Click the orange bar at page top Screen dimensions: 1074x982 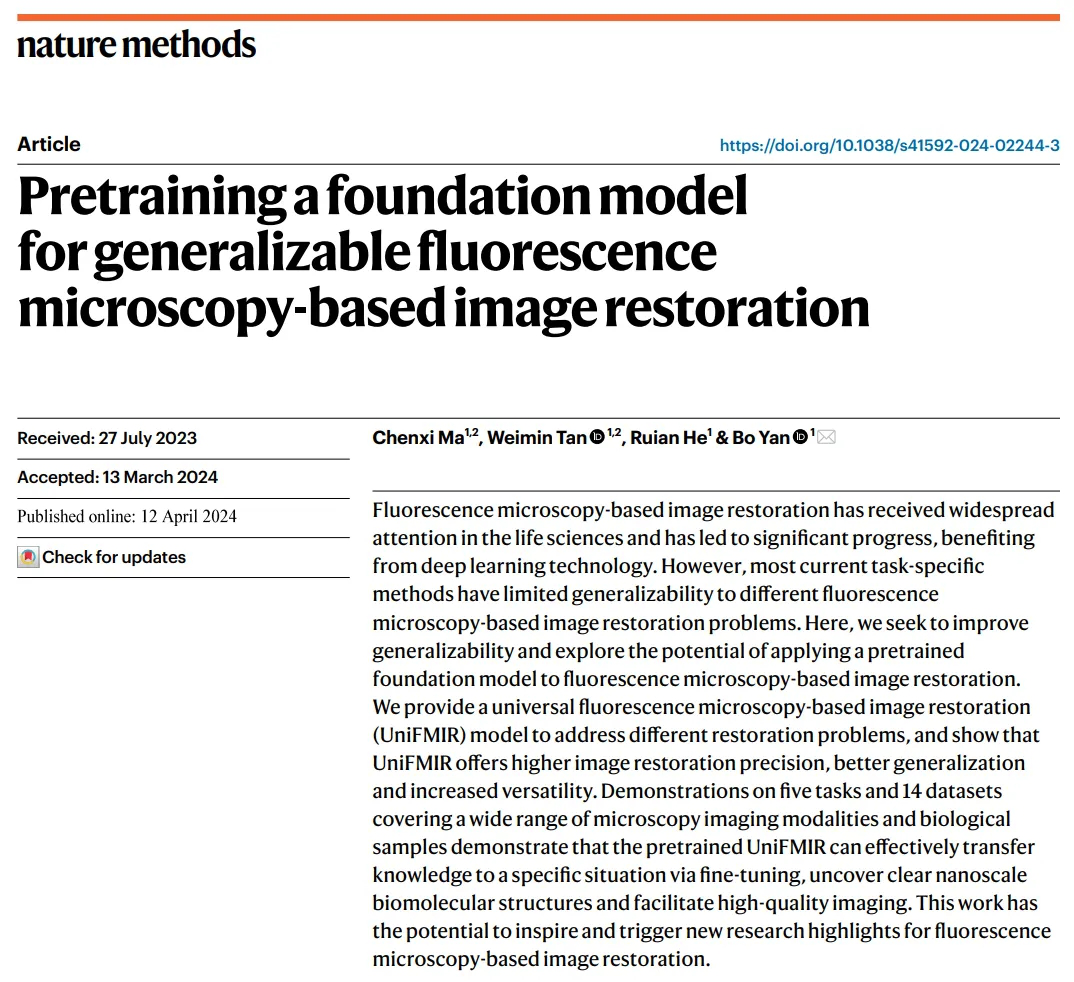(x=537, y=17)
